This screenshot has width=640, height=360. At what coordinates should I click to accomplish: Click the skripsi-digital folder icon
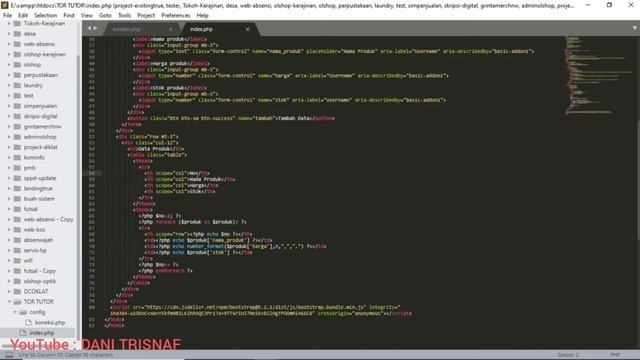point(17,116)
